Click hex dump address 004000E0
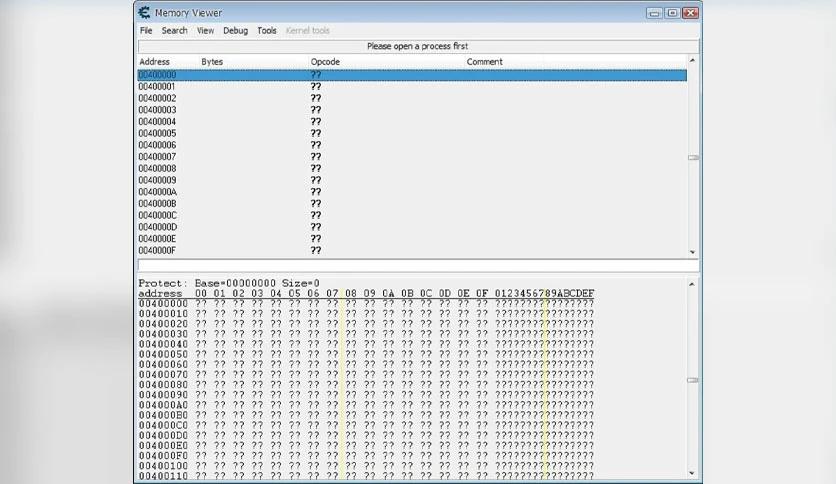This screenshot has height=484, width=836. coord(163,446)
